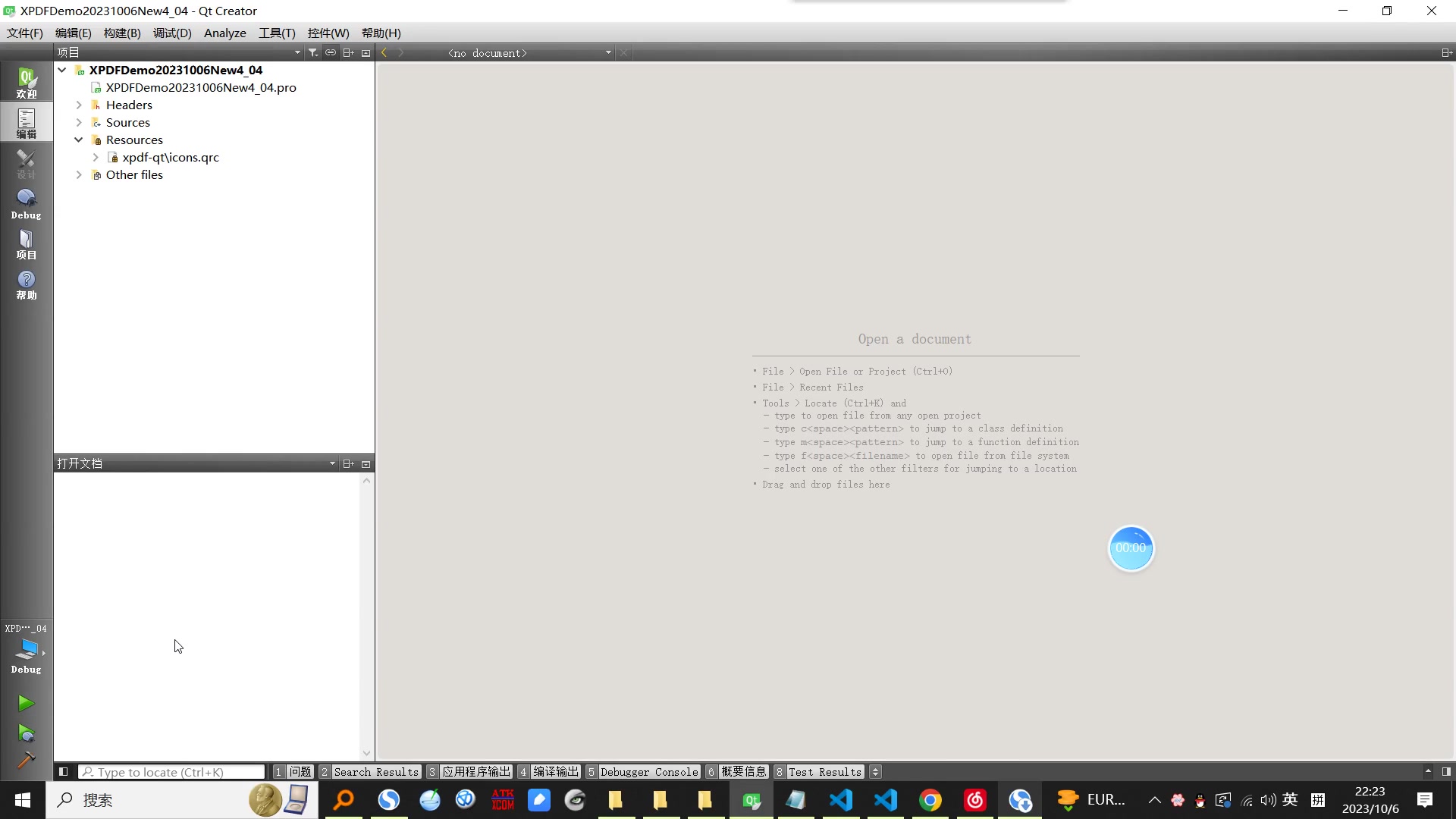This screenshot has height=819, width=1456.
Task: Click the filter tree icon
Action: (312, 52)
